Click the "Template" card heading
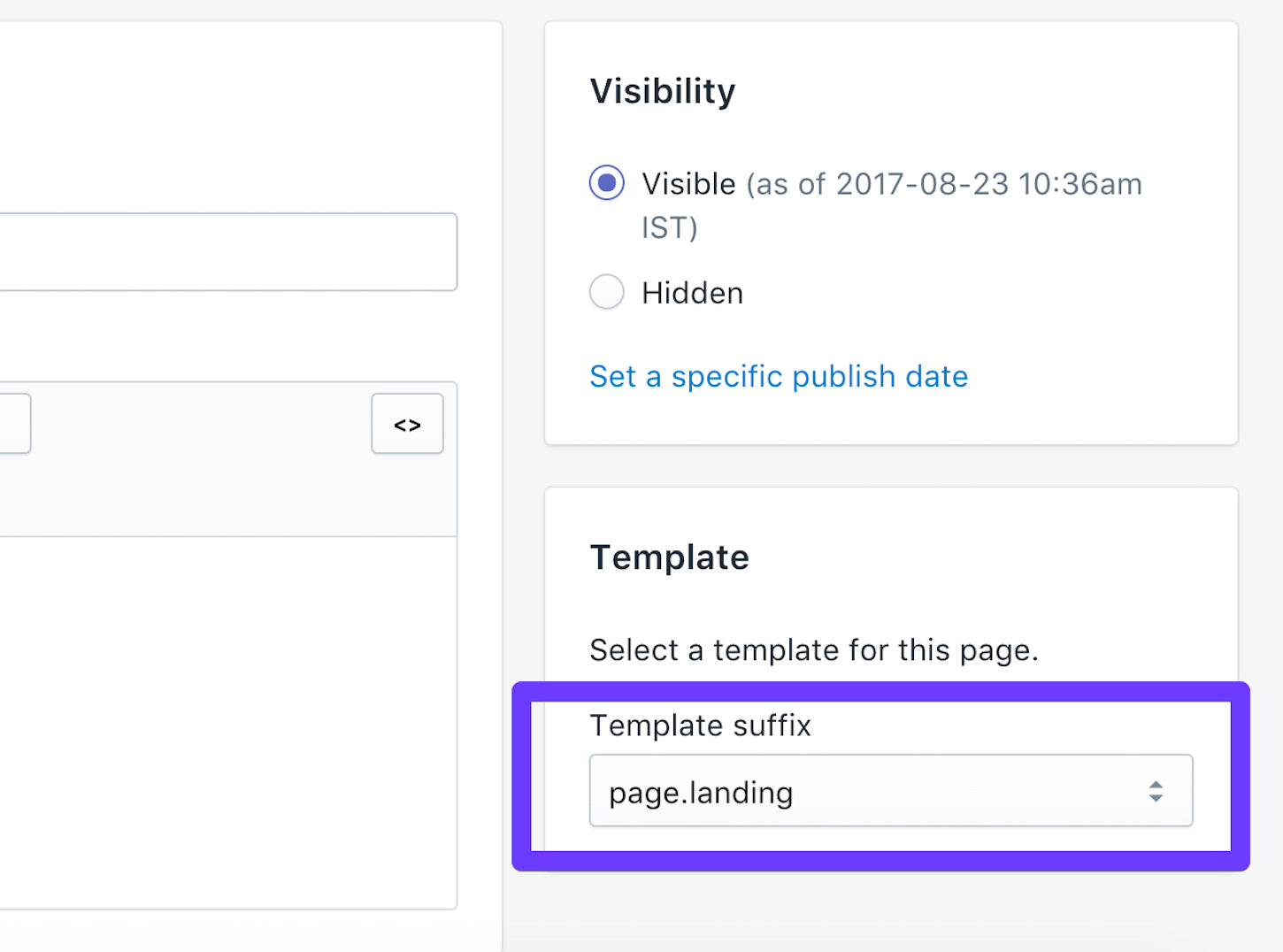 point(670,557)
